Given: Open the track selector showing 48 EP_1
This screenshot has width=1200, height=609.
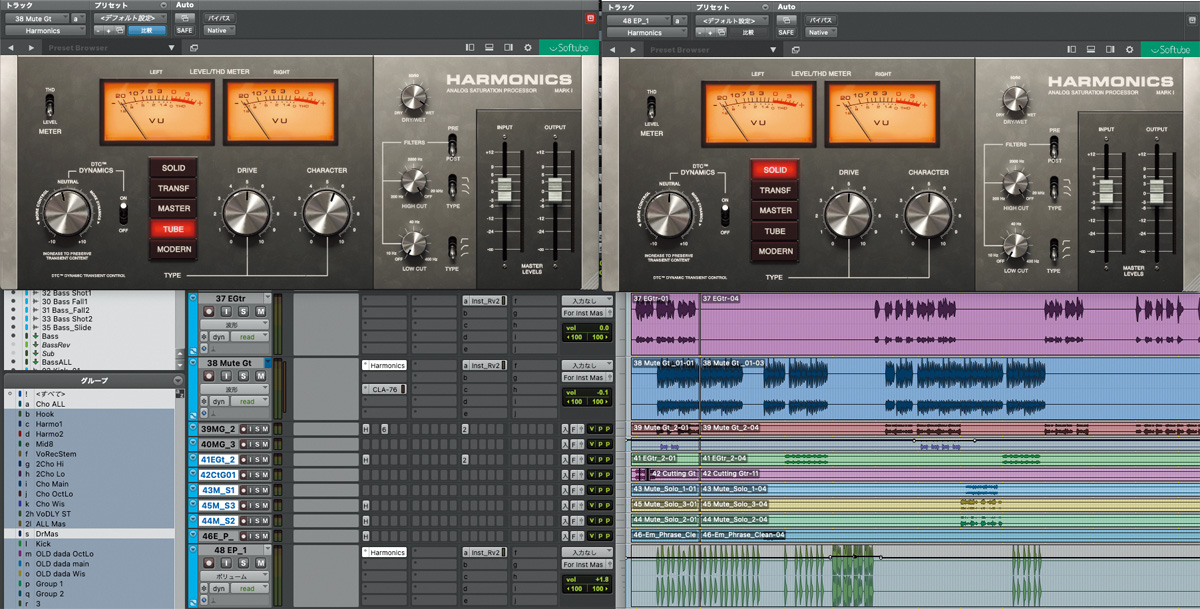Looking at the screenshot, I should point(637,18).
